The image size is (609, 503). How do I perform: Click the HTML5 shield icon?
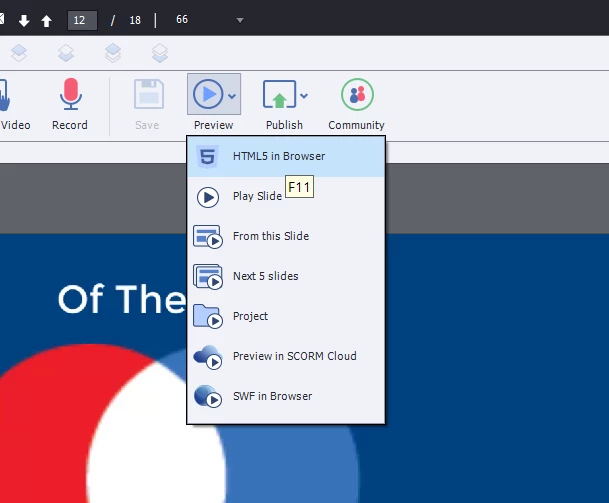[x=208, y=157]
